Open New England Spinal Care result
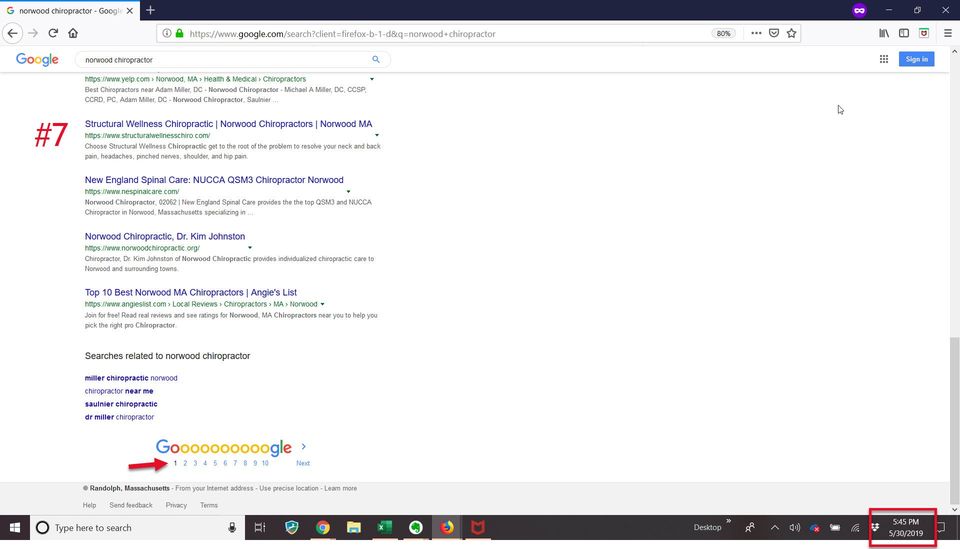The width and height of the screenshot is (960, 549). click(x=214, y=180)
